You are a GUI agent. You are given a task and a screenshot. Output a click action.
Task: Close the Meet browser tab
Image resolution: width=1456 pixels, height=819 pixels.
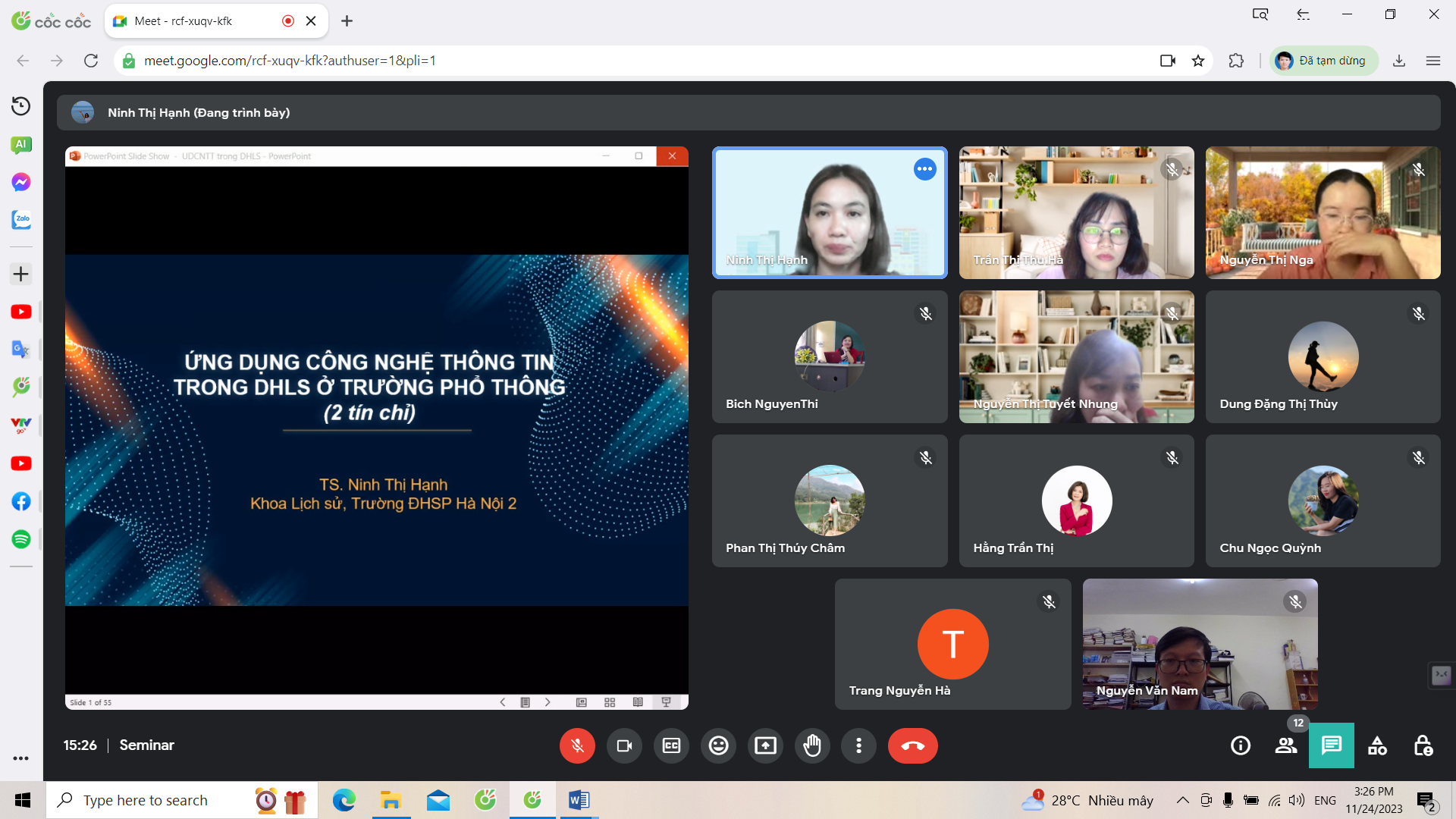click(311, 21)
